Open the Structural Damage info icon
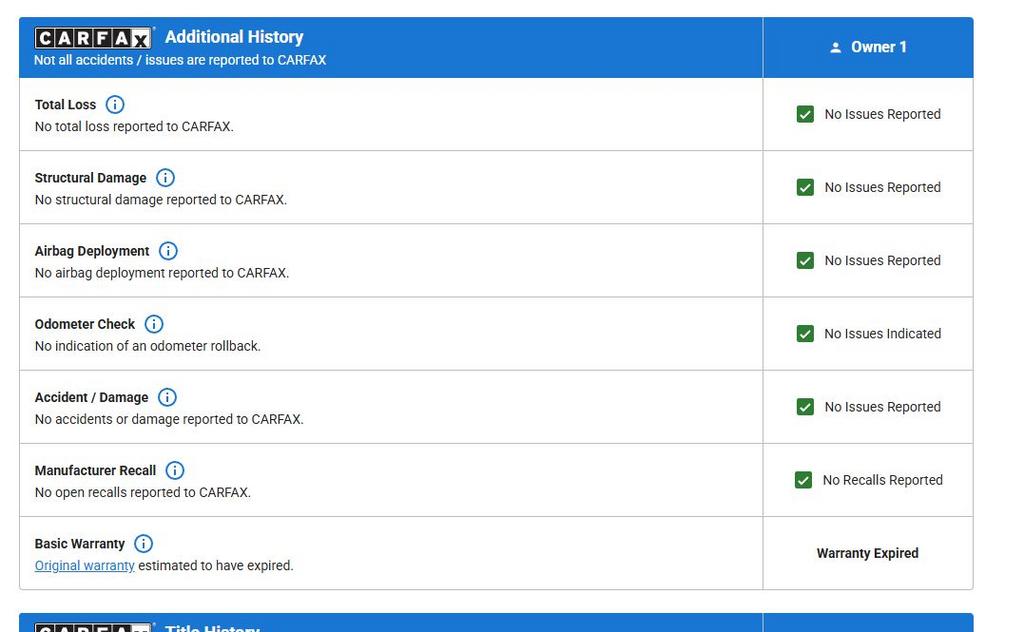This screenshot has width=1024, height=632. [x=165, y=178]
